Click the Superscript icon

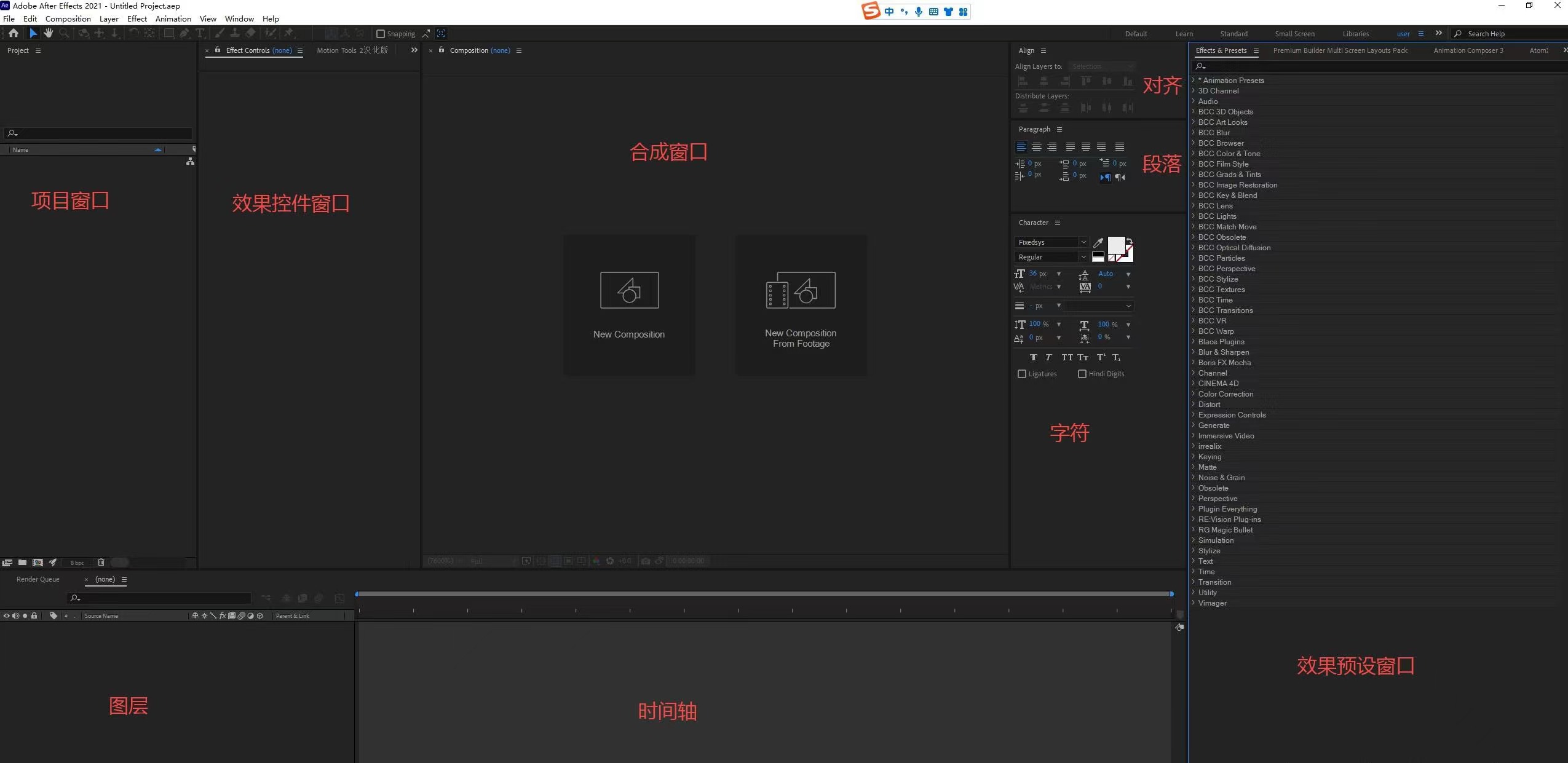1101,357
